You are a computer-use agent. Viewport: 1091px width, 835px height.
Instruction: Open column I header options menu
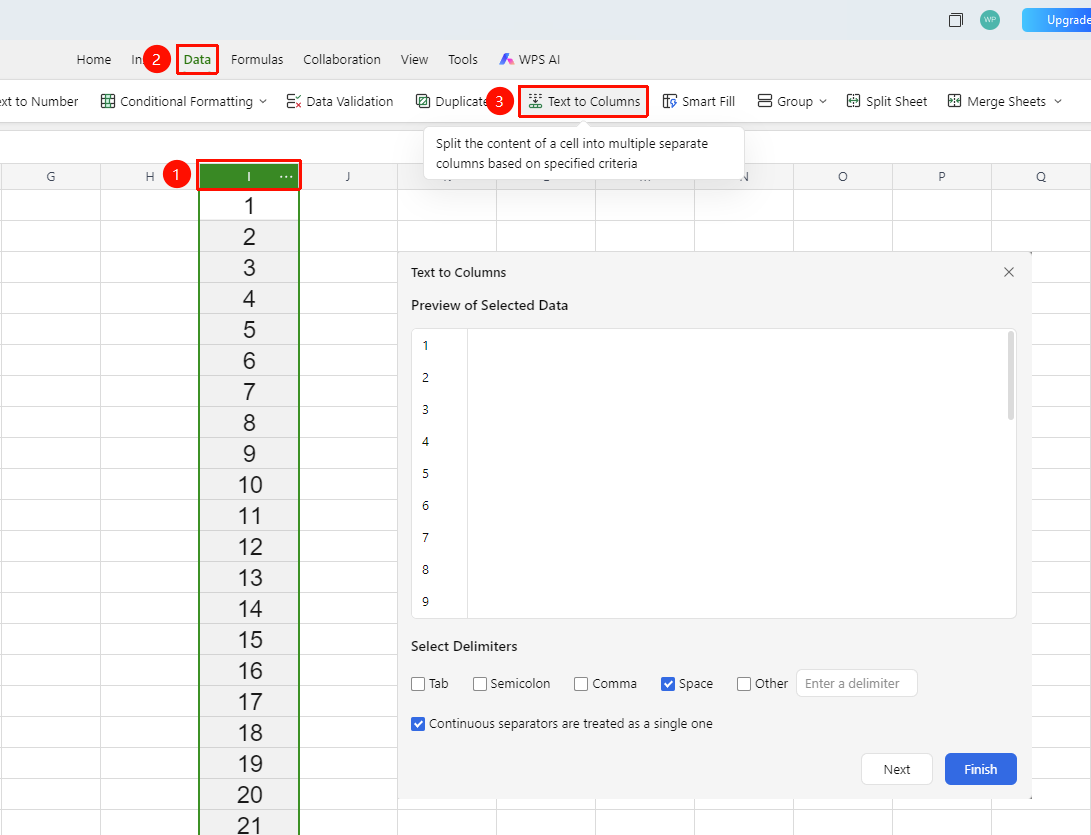pyautogui.click(x=286, y=177)
